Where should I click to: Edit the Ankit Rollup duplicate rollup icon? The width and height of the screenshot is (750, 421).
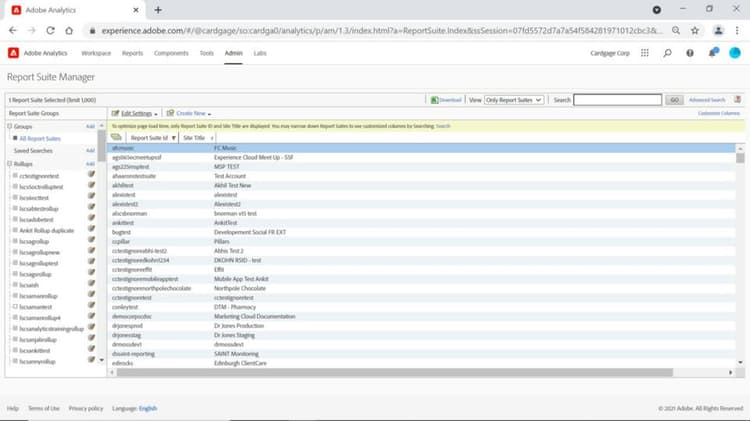tap(91, 229)
